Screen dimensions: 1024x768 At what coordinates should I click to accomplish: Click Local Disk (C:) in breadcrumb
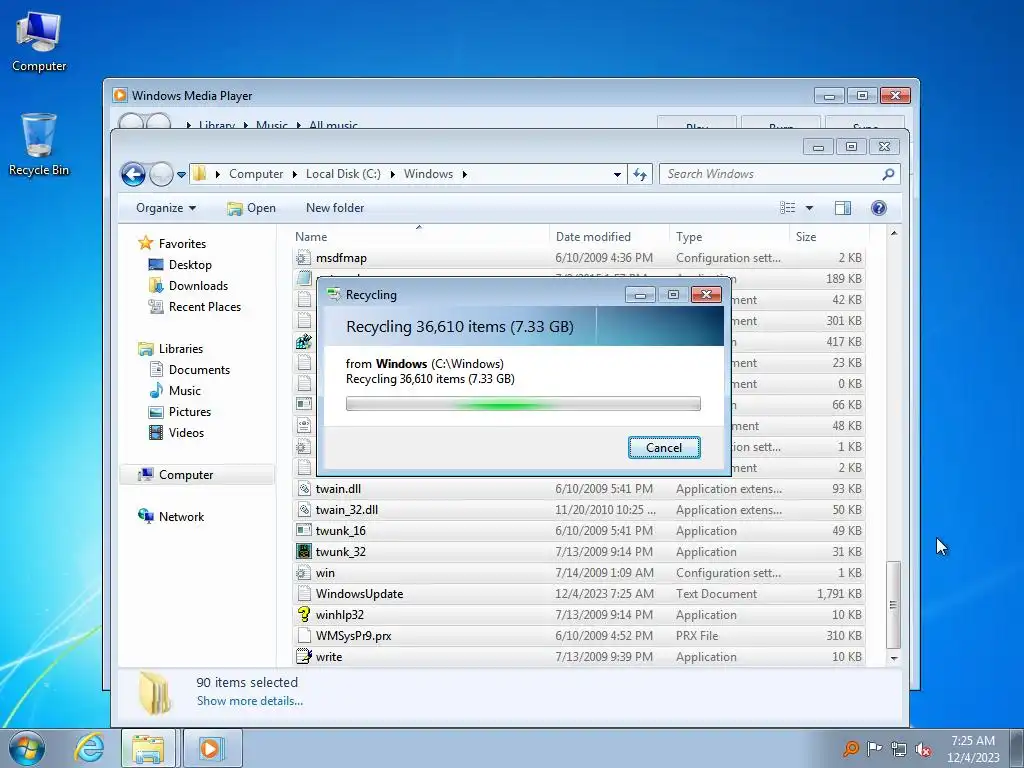[x=343, y=174]
